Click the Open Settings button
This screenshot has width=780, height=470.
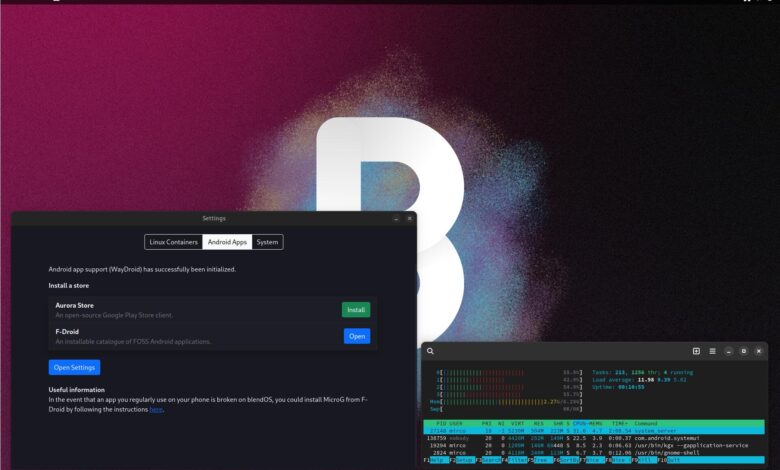click(74, 368)
